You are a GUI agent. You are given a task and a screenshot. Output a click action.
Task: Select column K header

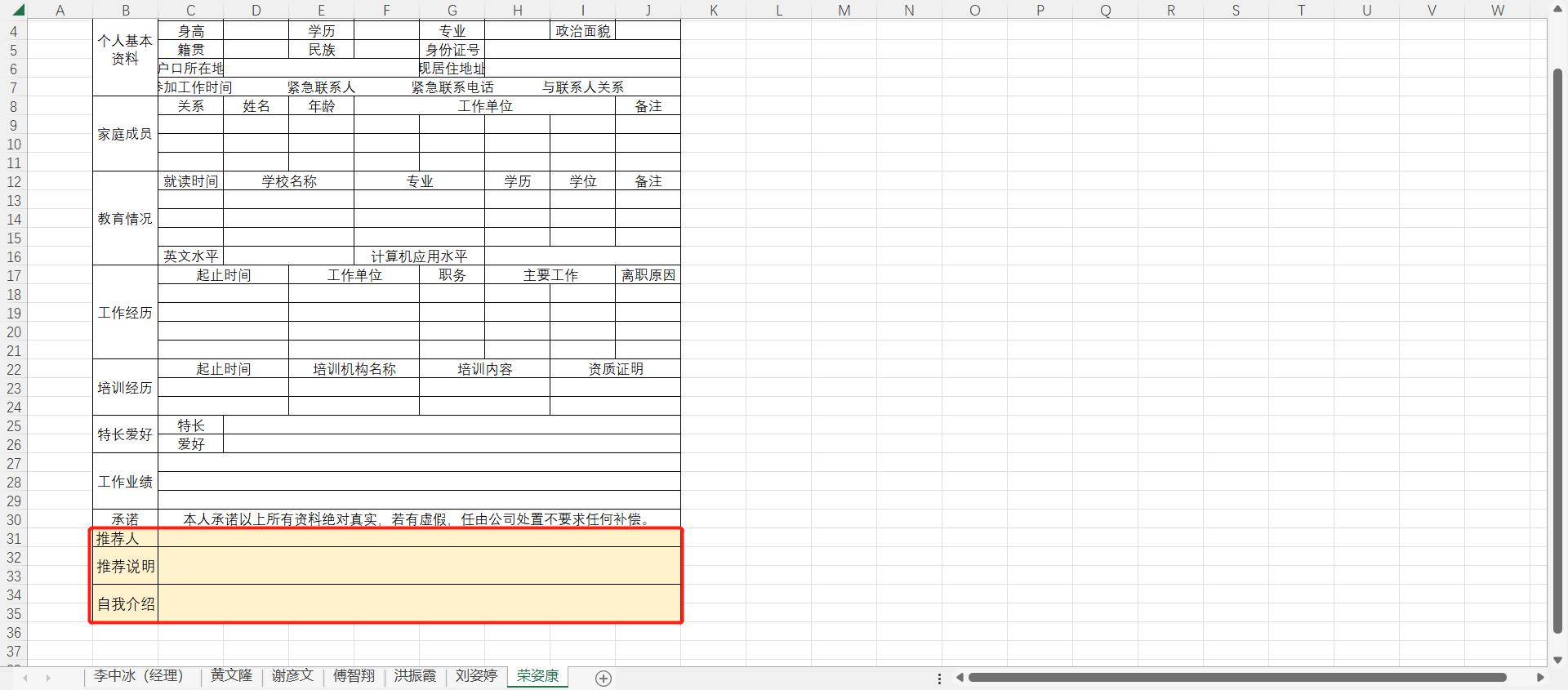point(713,10)
